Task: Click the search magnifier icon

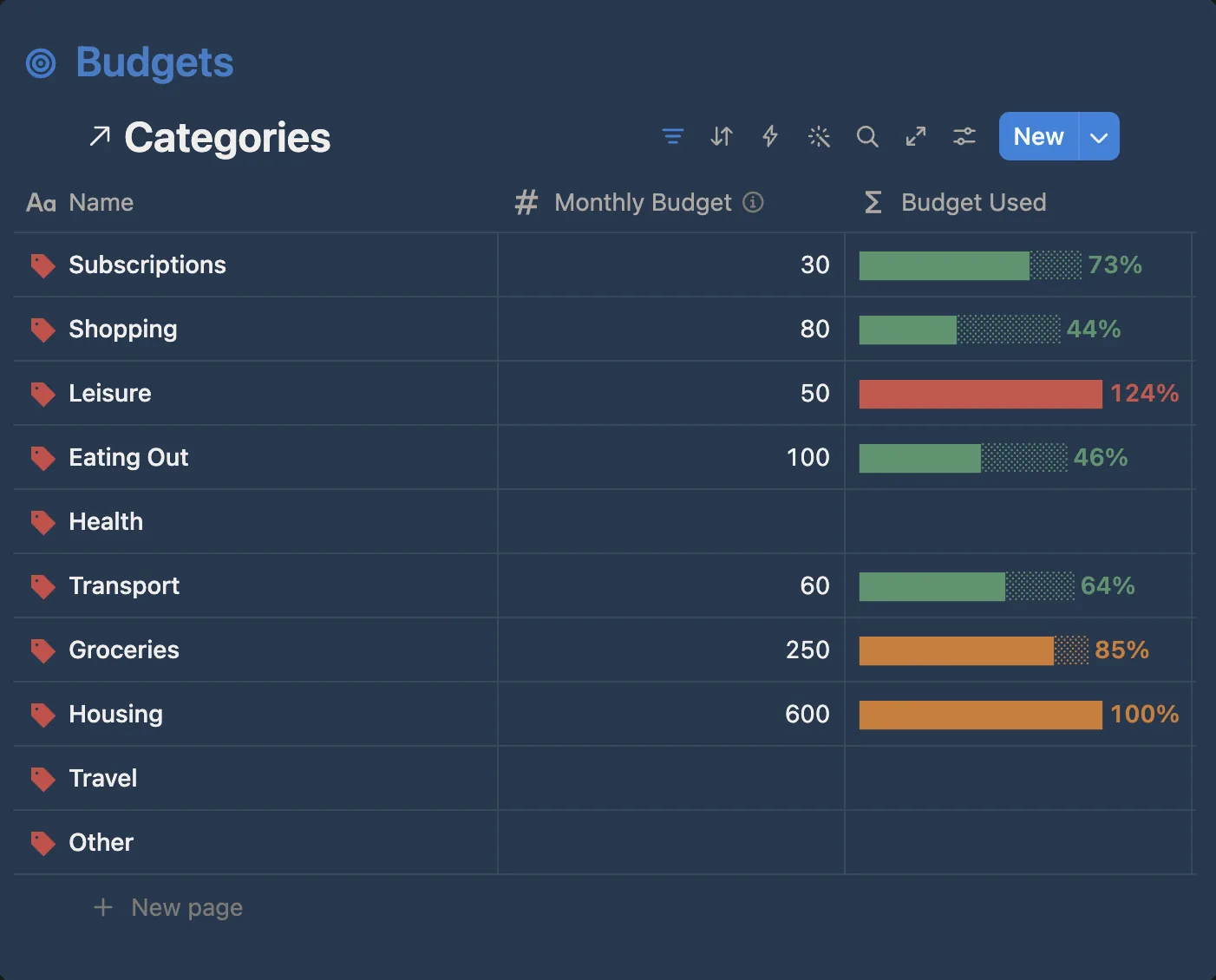Action: click(867, 136)
